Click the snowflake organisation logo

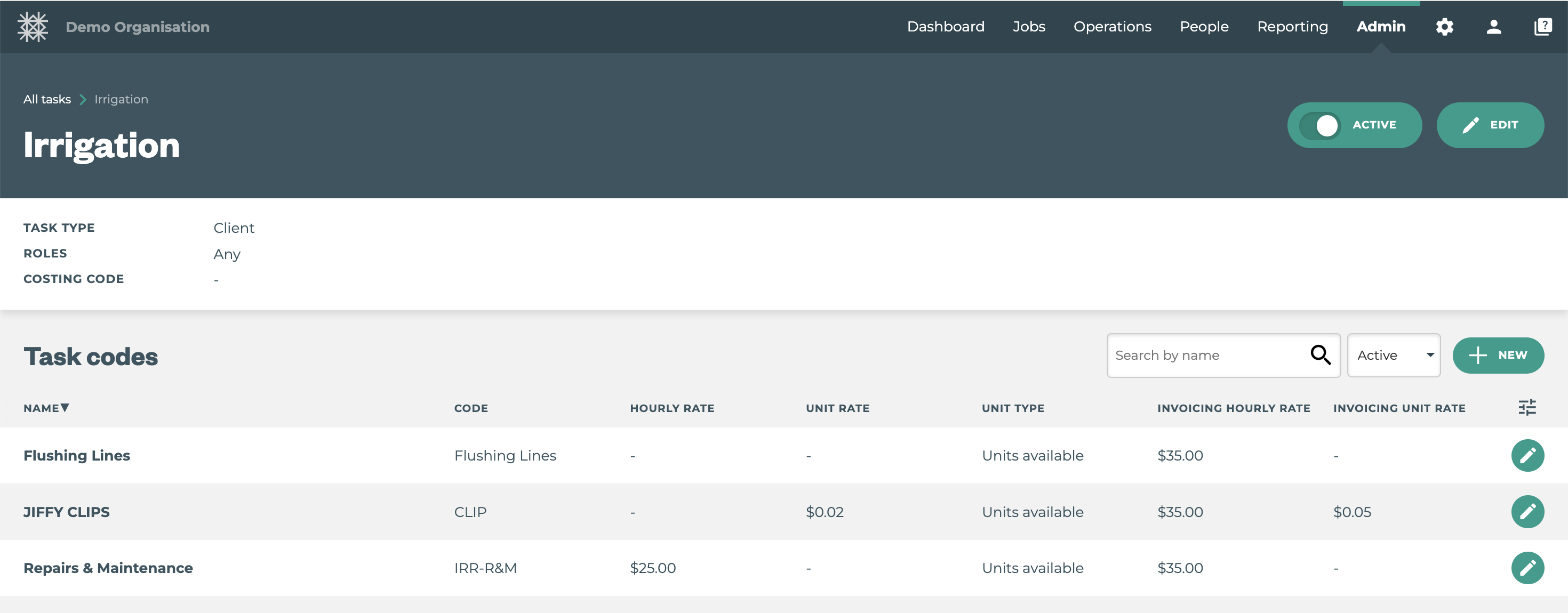tap(32, 27)
